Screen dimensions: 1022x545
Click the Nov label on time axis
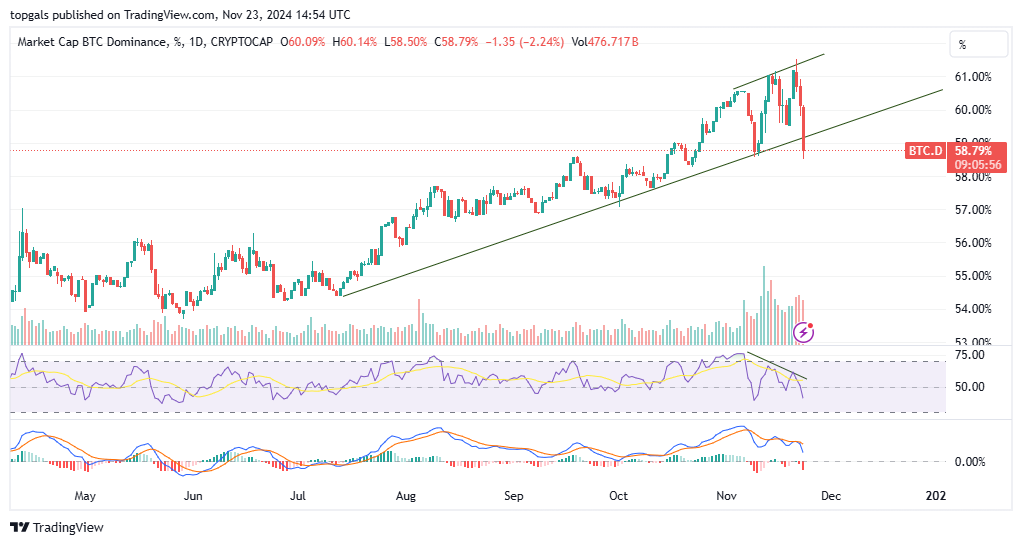click(x=726, y=496)
